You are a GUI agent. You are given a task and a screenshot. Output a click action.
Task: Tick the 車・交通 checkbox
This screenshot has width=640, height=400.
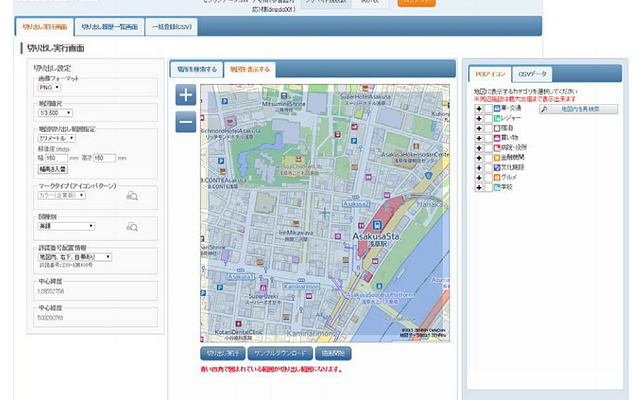(488, 109)
